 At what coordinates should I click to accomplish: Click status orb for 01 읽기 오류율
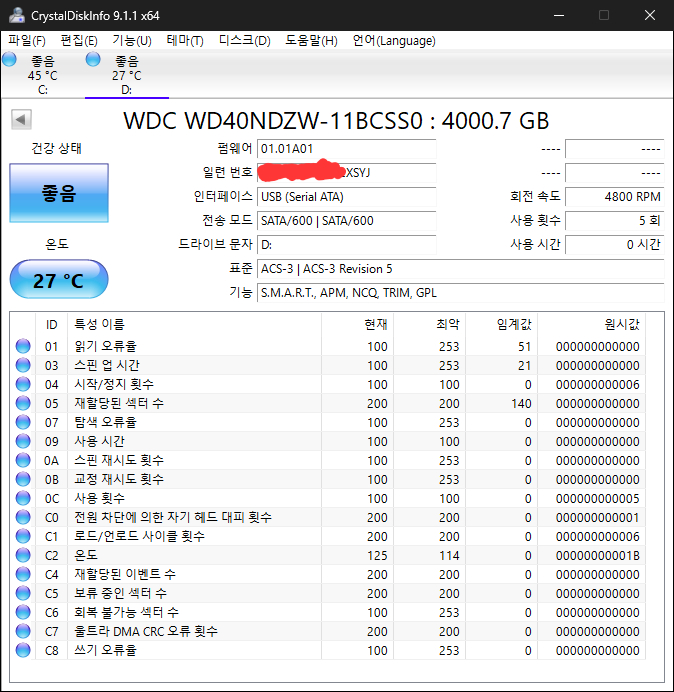pos(23,346)
